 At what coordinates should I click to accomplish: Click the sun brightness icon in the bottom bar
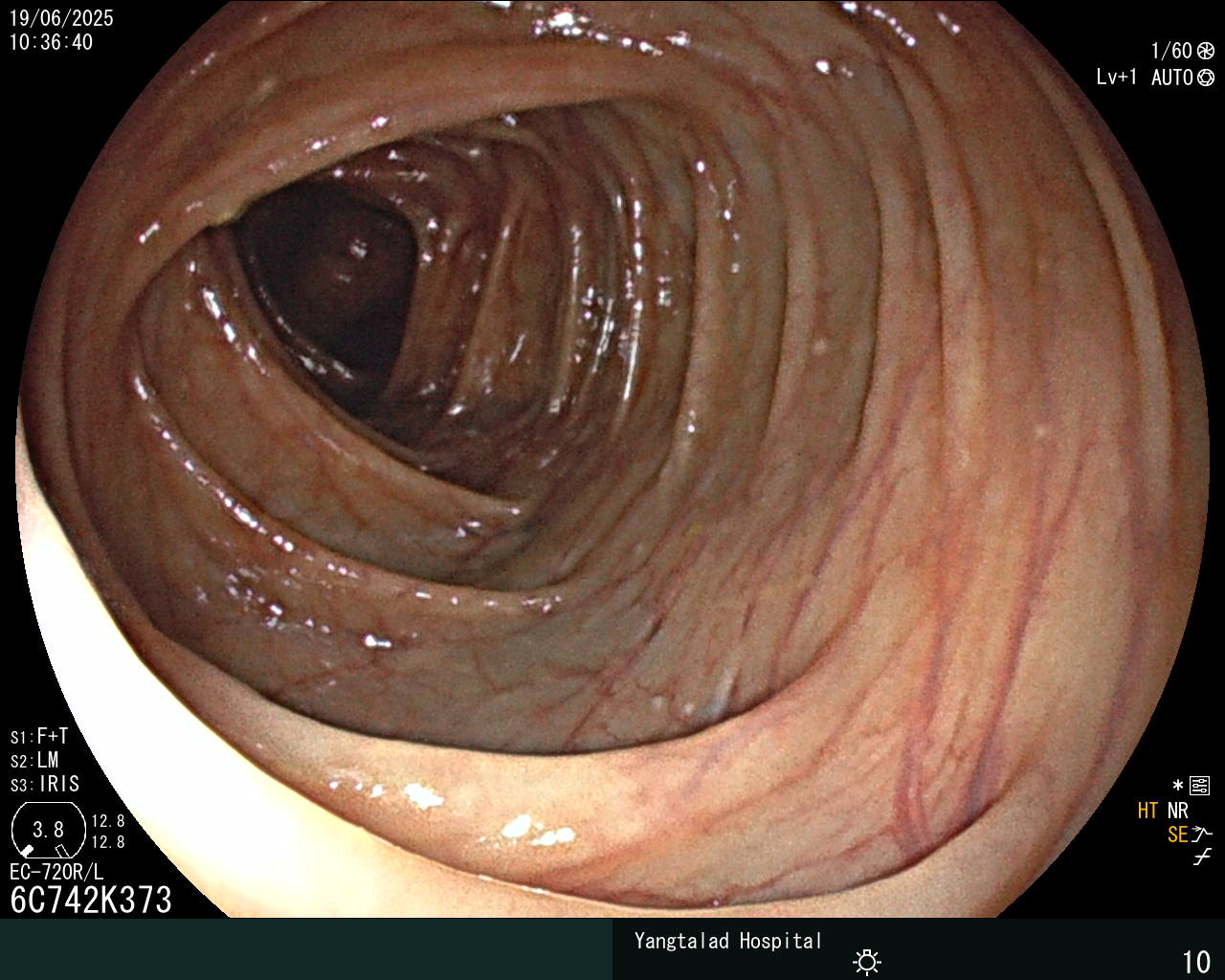pos(867,961)
